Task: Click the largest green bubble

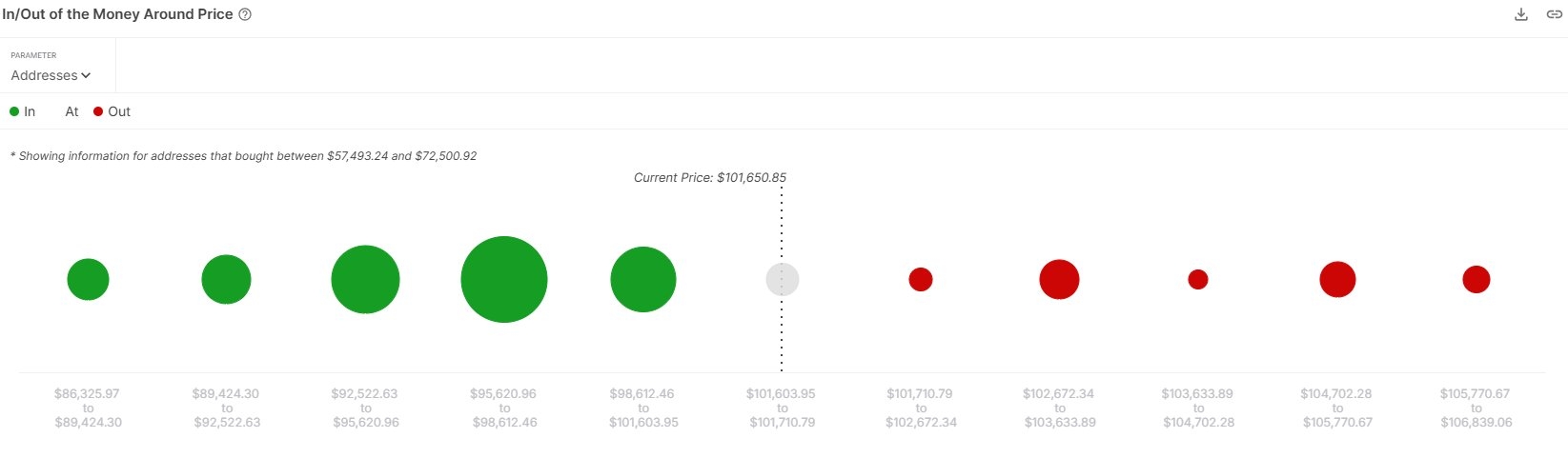Action: (504, 279)
